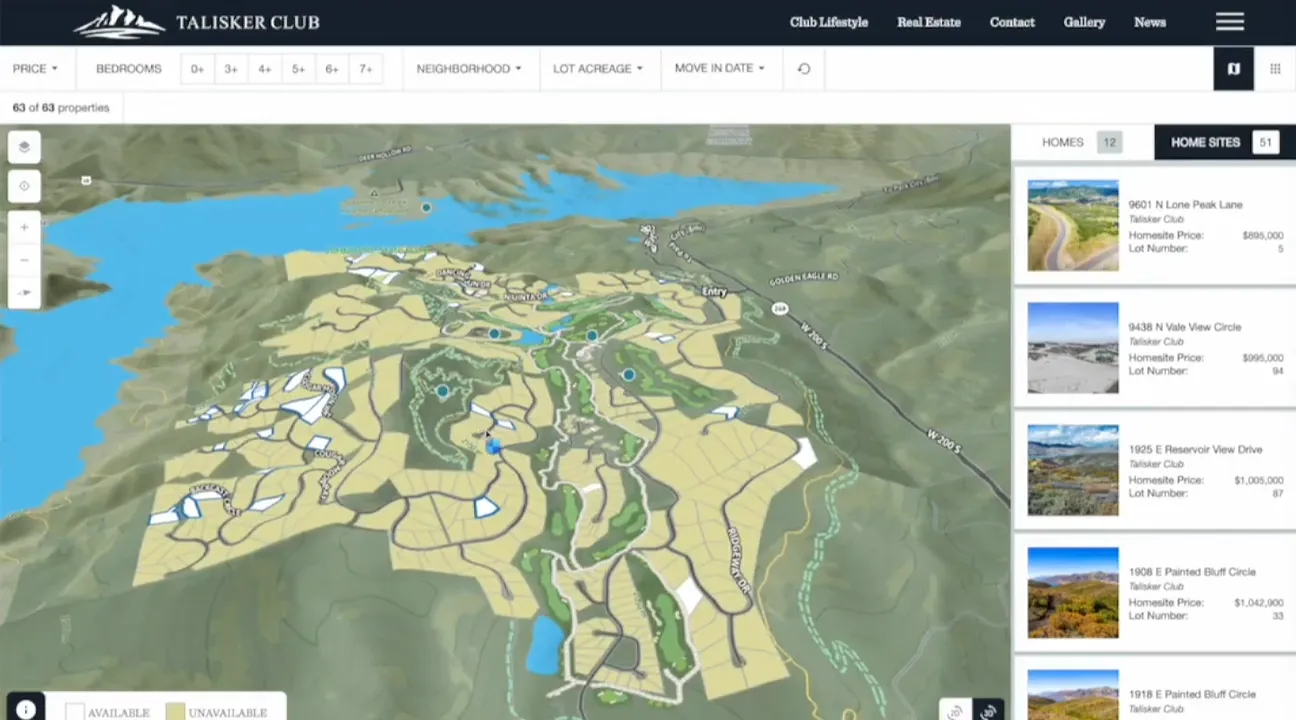This screenshot has height=720, width=1296.
Task: Click the $995,000 homesite price
Action: 1262,358
